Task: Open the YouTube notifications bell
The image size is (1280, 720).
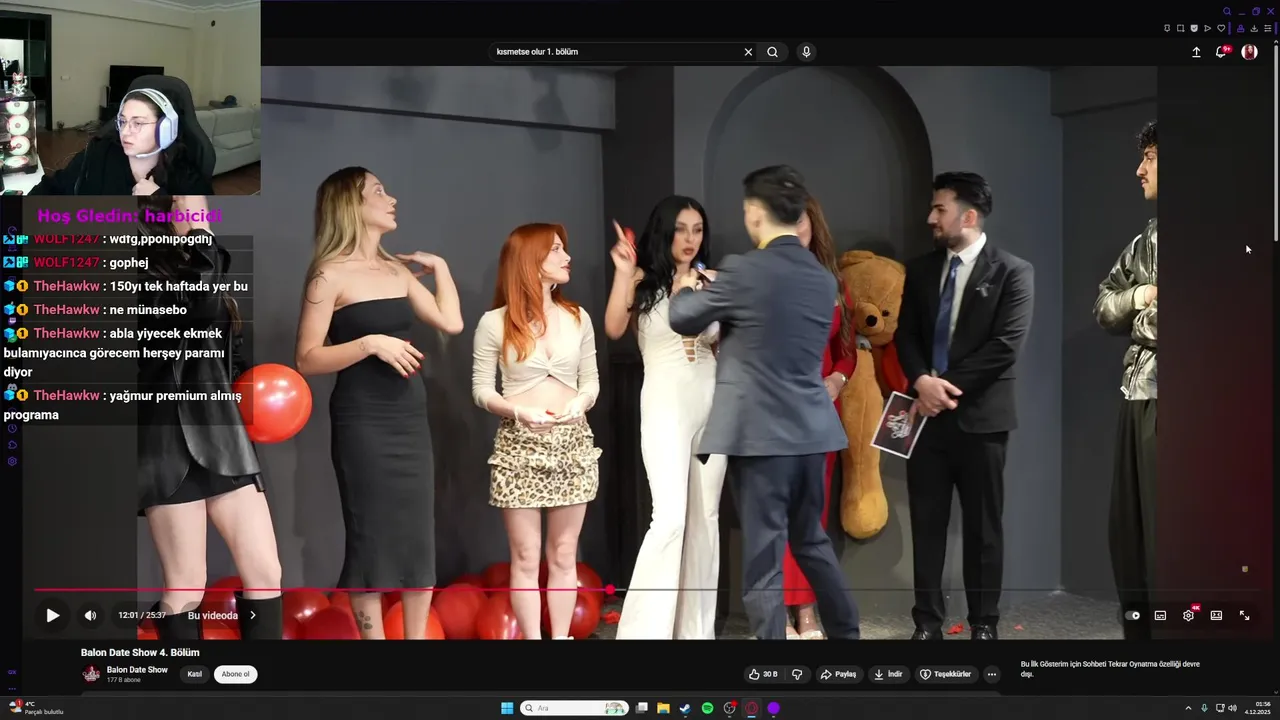Action: pos(1221,52)
